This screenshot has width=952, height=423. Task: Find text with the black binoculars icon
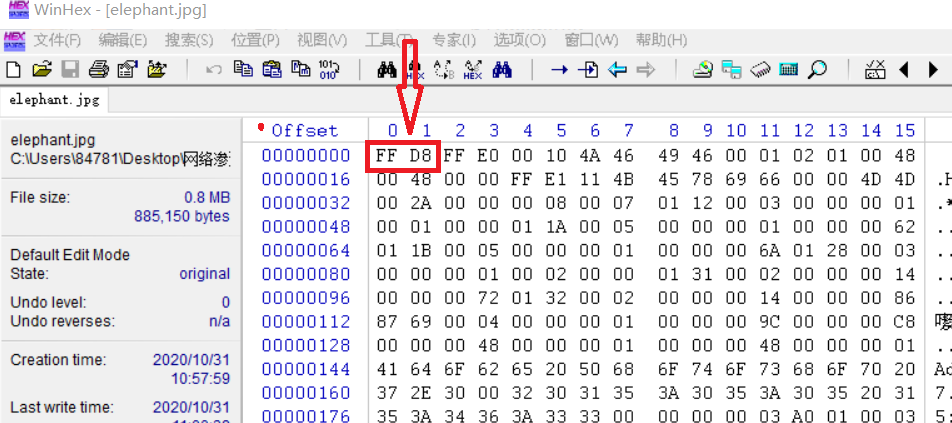387,69
